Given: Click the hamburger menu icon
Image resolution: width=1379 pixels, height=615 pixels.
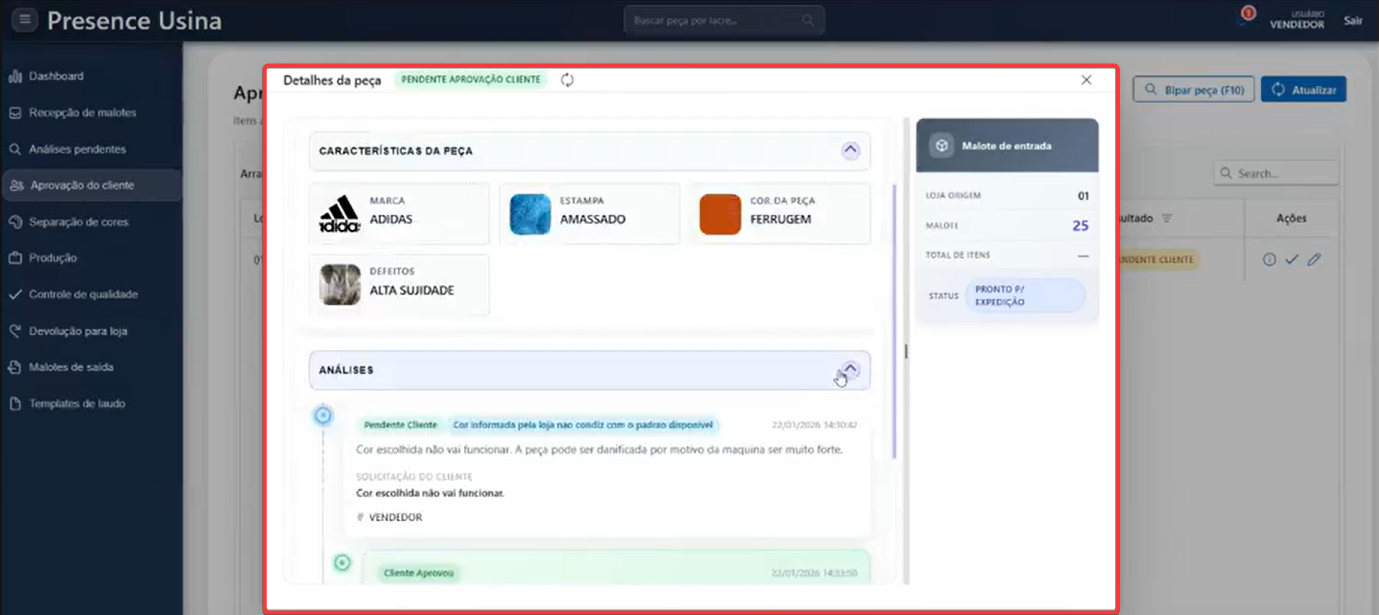Looking at the screenshot, I should (25, 20).
